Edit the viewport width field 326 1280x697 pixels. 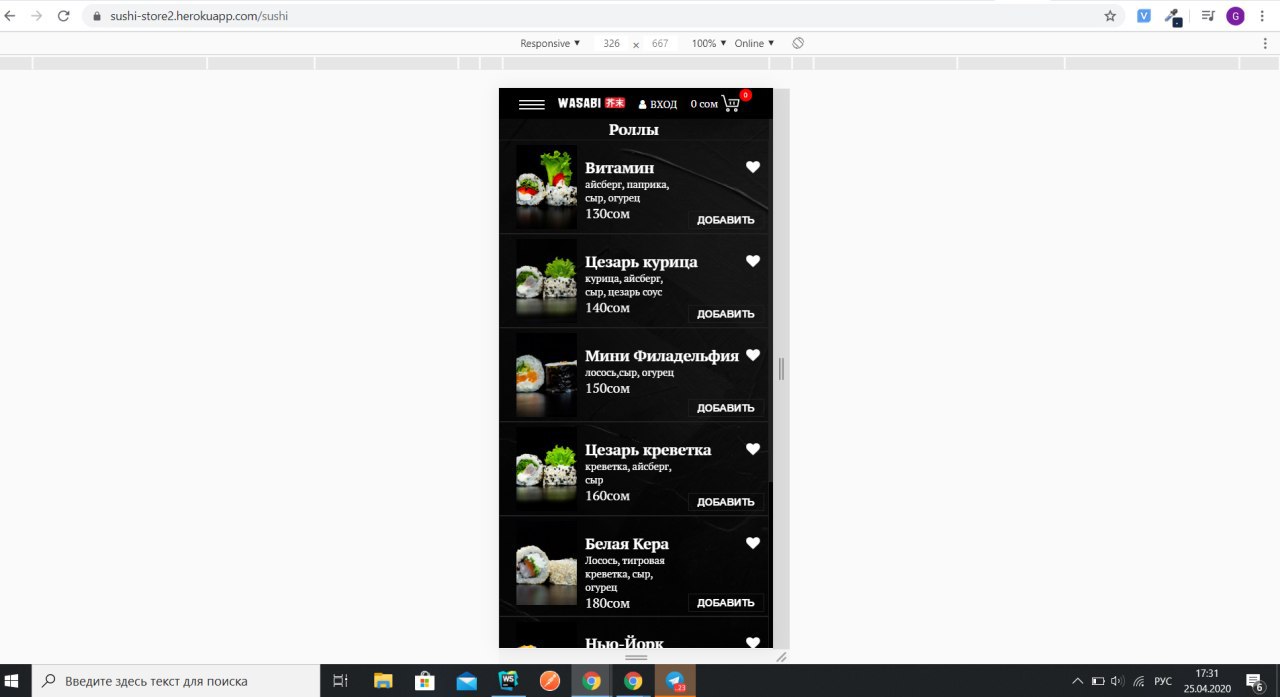point(611,44)
